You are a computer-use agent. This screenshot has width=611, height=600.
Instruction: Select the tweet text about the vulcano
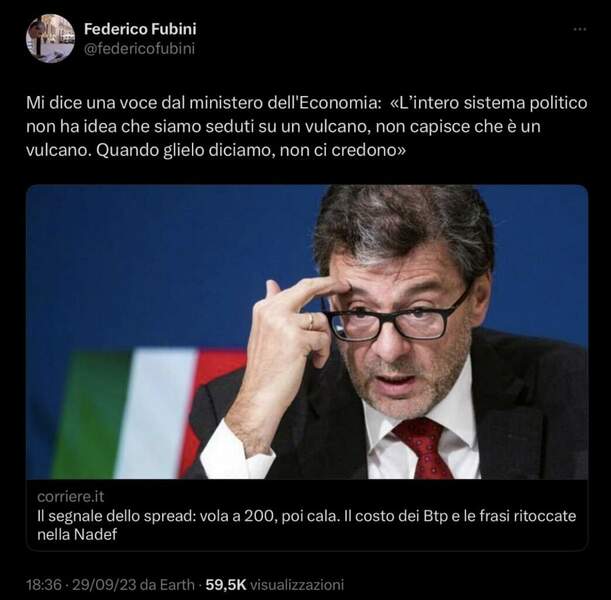pos(307,126)
